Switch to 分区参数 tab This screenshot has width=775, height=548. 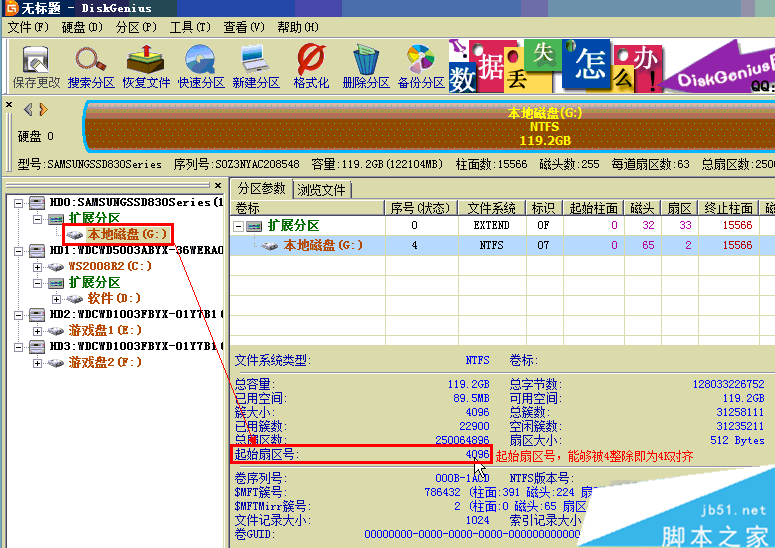[261, 189]
